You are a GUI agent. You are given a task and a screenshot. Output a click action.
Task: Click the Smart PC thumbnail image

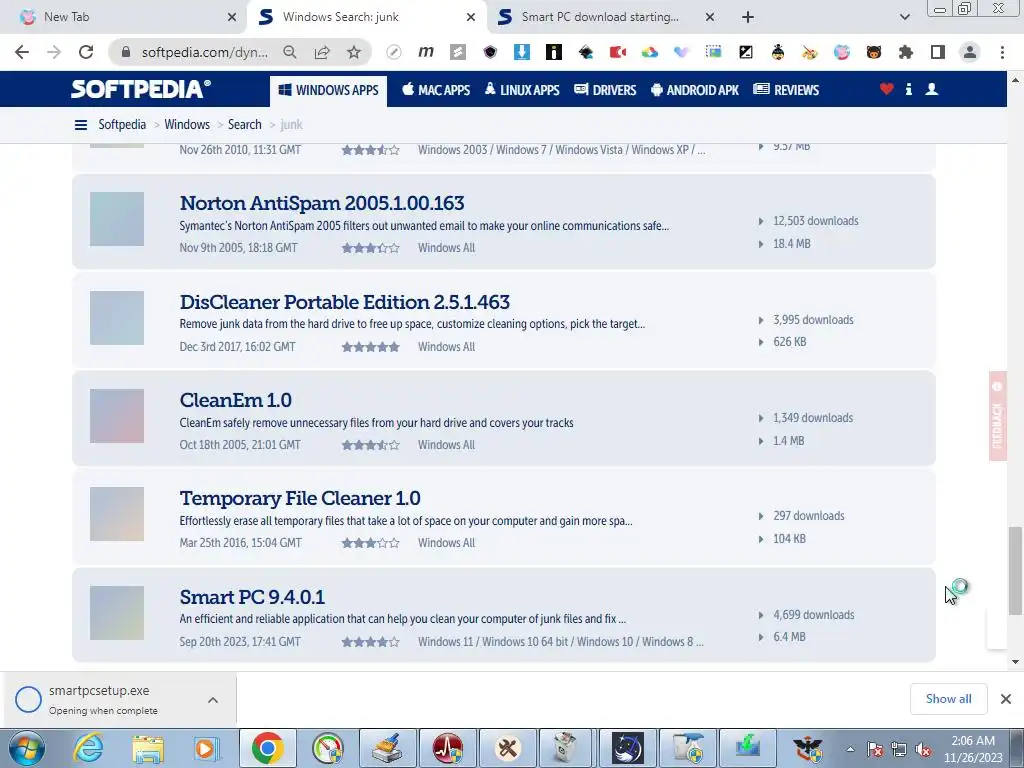(x=117, y=613)
